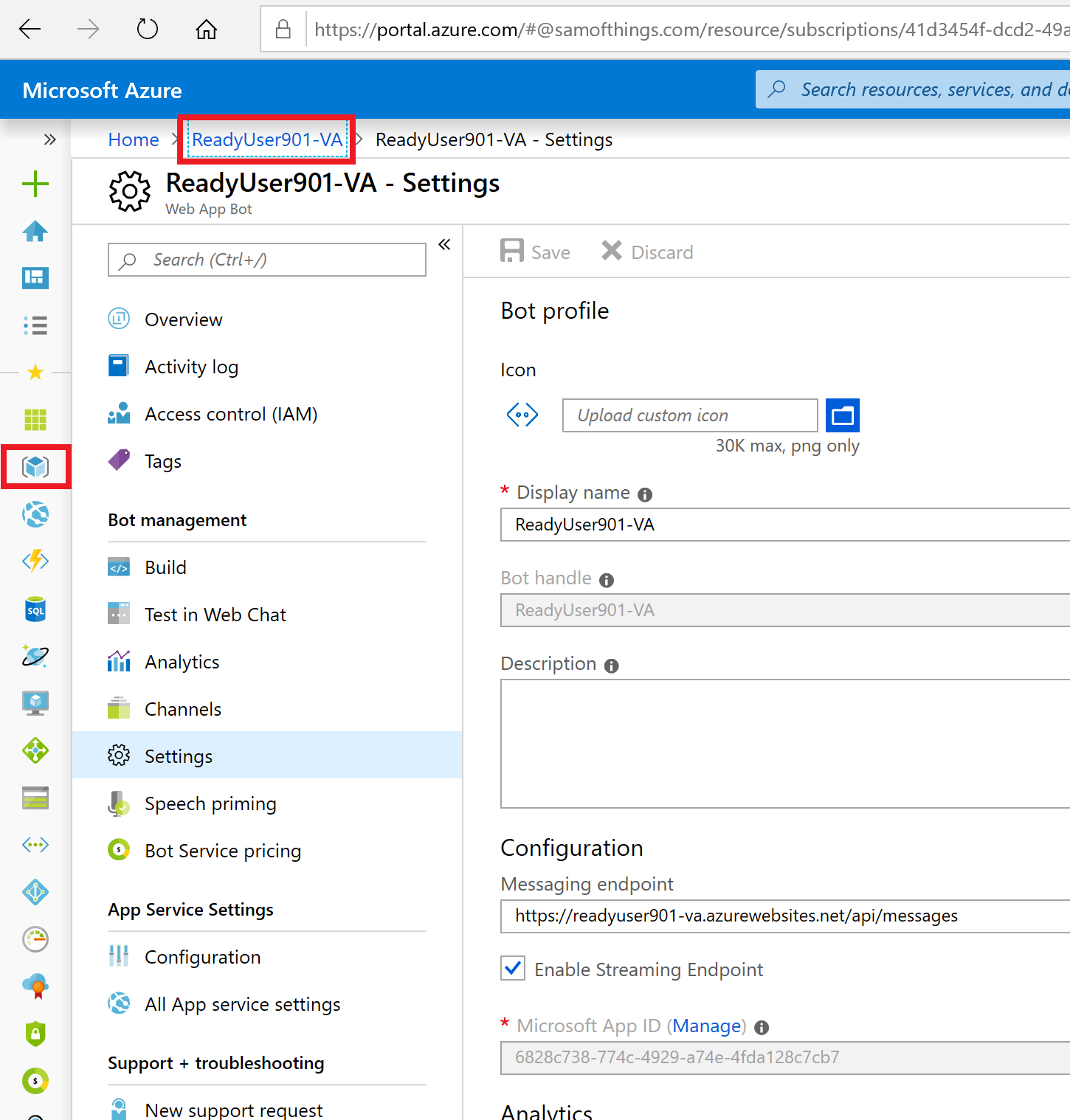The height and width of the screenshot is (1120, 1070).
Task: Click in the Azure top search box
Action: point(913,89)
